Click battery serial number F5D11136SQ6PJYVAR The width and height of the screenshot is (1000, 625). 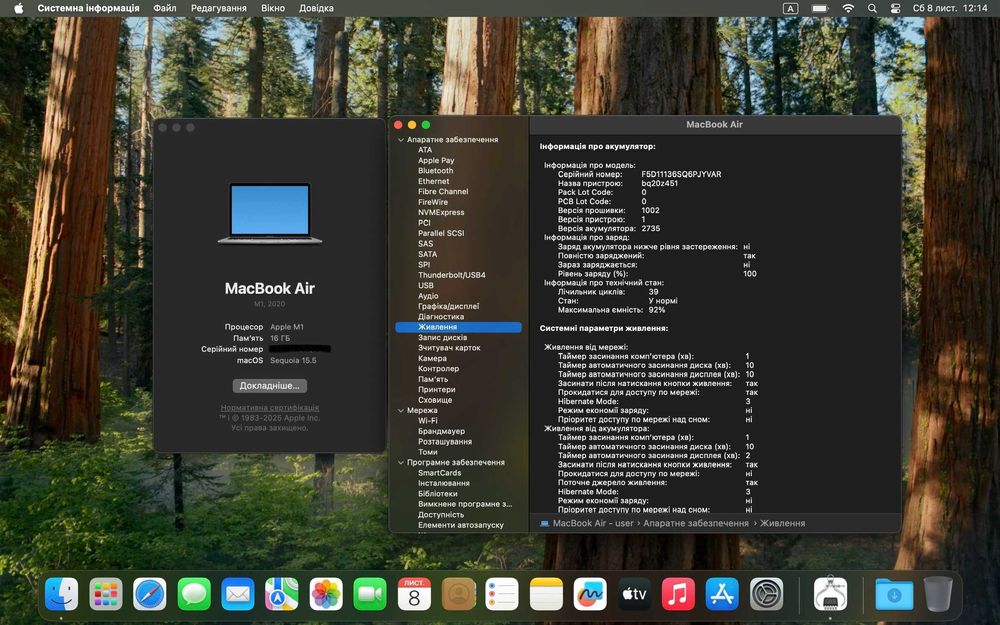[x=681, y=174]
